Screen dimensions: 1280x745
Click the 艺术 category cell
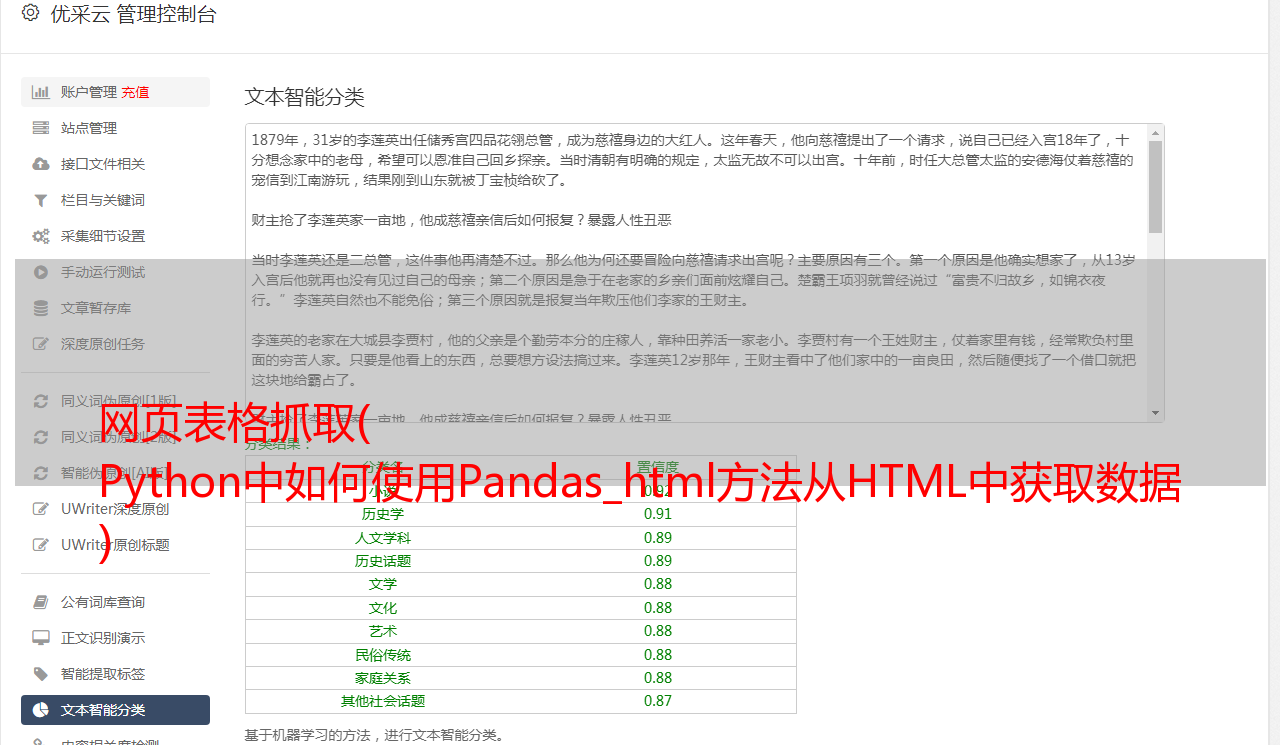click(383, 631)
